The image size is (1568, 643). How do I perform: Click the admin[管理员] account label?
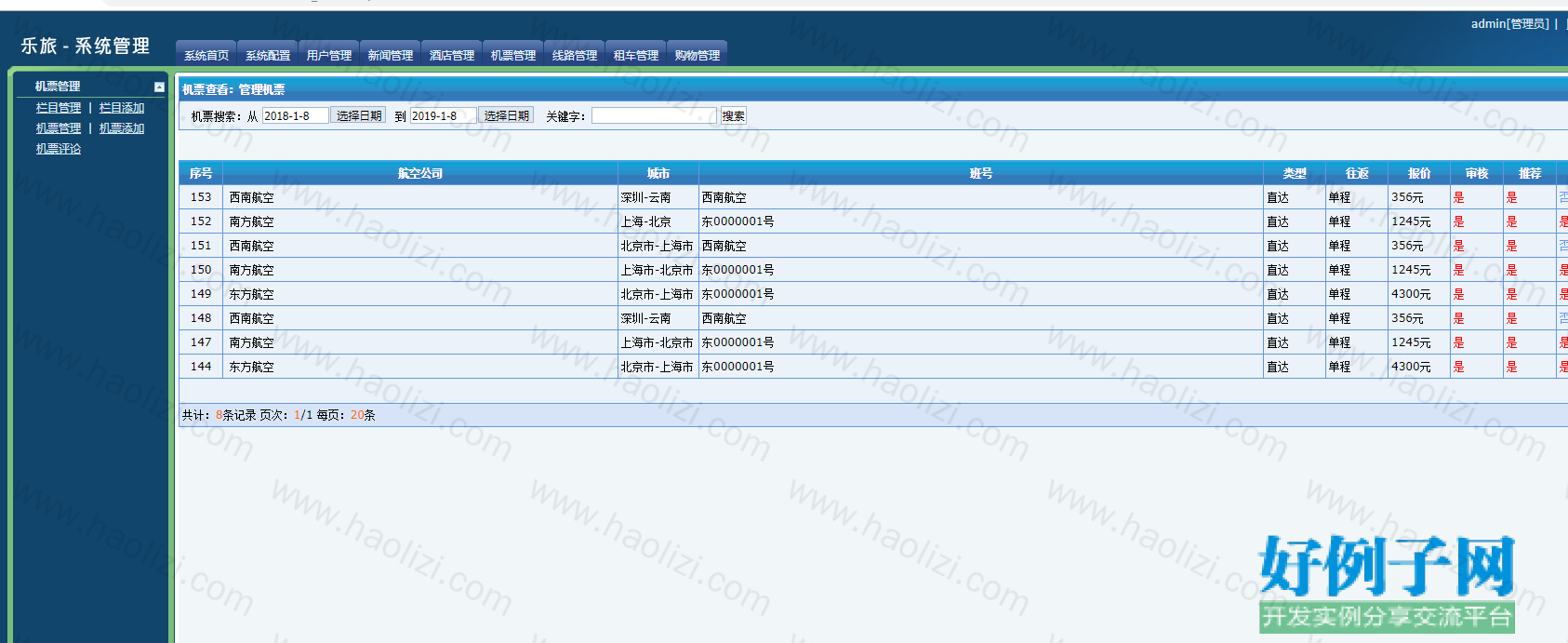coord(1509,23)
